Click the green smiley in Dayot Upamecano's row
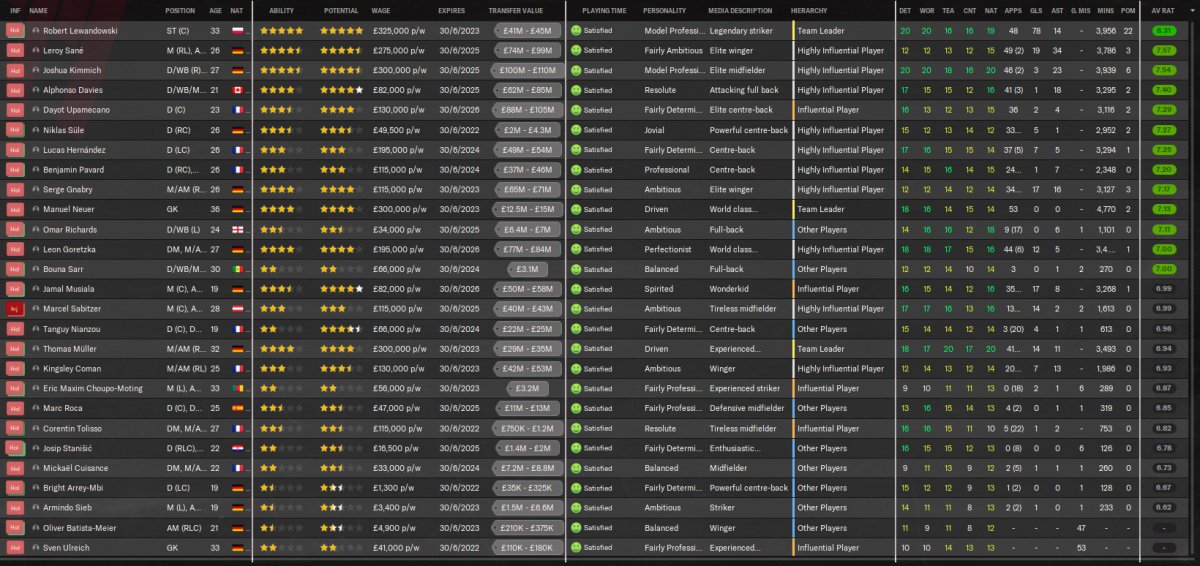This screenshot has height=566, width=1200. tap(576, 110)
